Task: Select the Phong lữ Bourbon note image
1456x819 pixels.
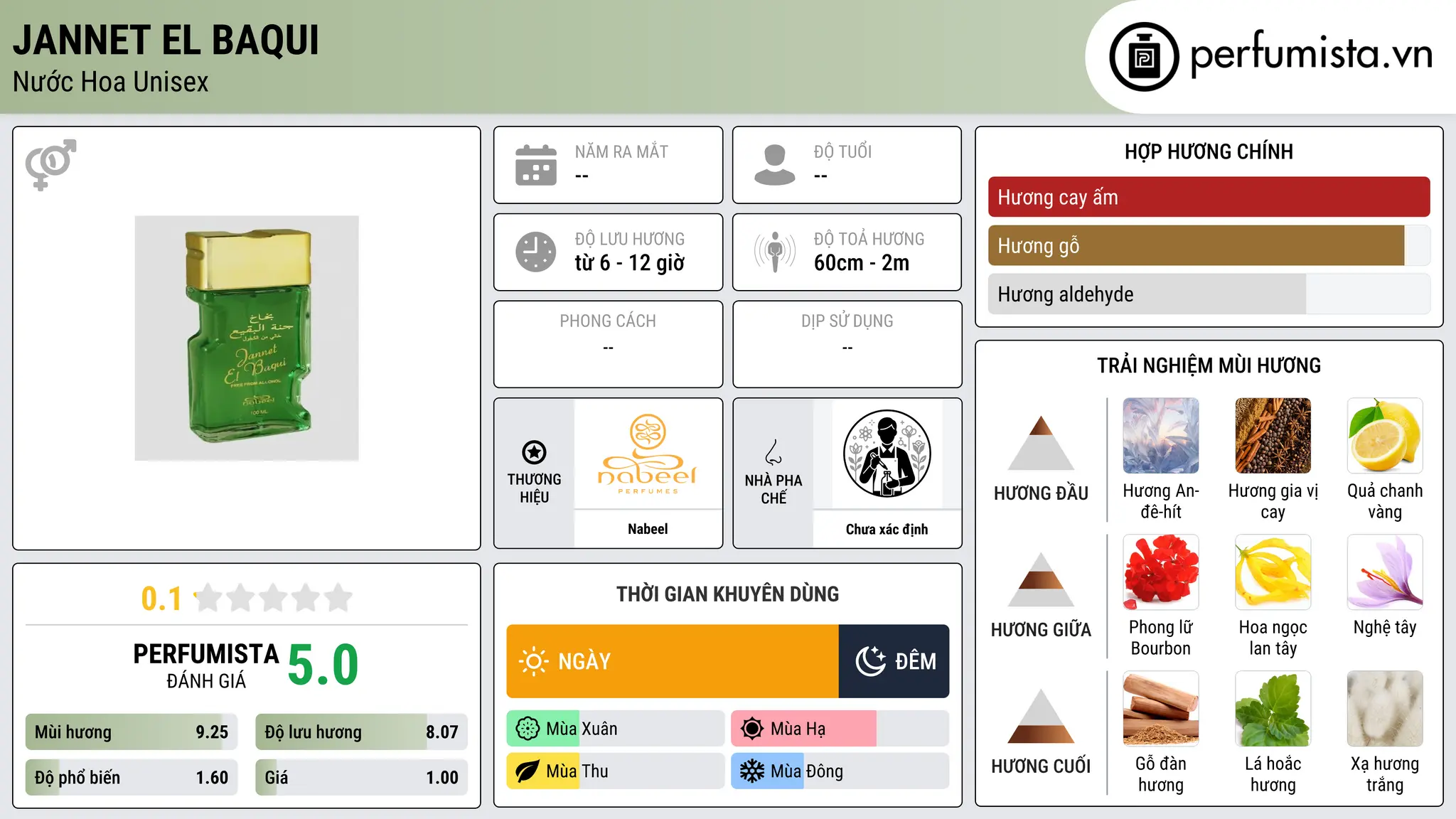Action: pyautogui.click(x=1161, y=572)
